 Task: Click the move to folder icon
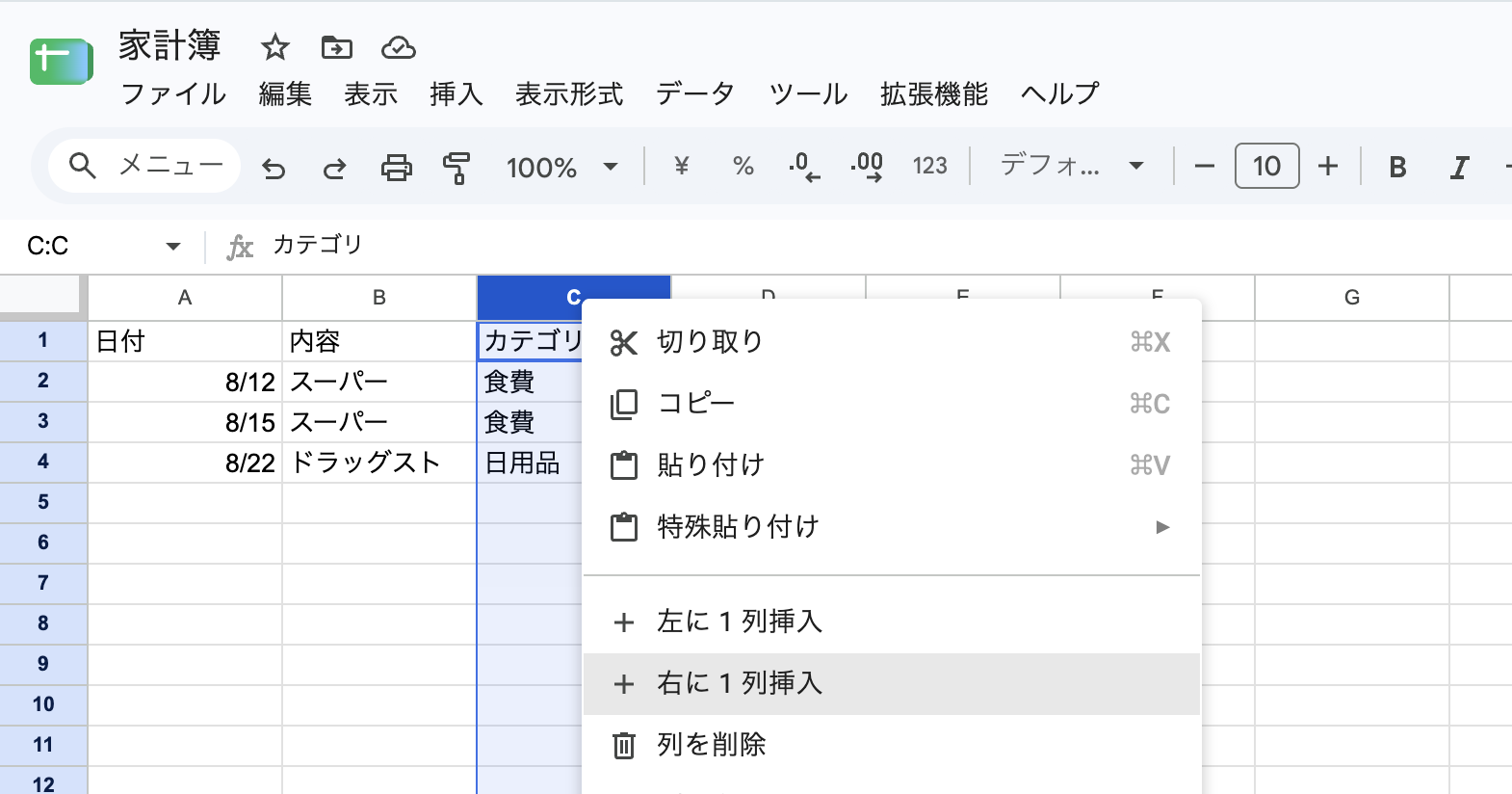[337, 46]
